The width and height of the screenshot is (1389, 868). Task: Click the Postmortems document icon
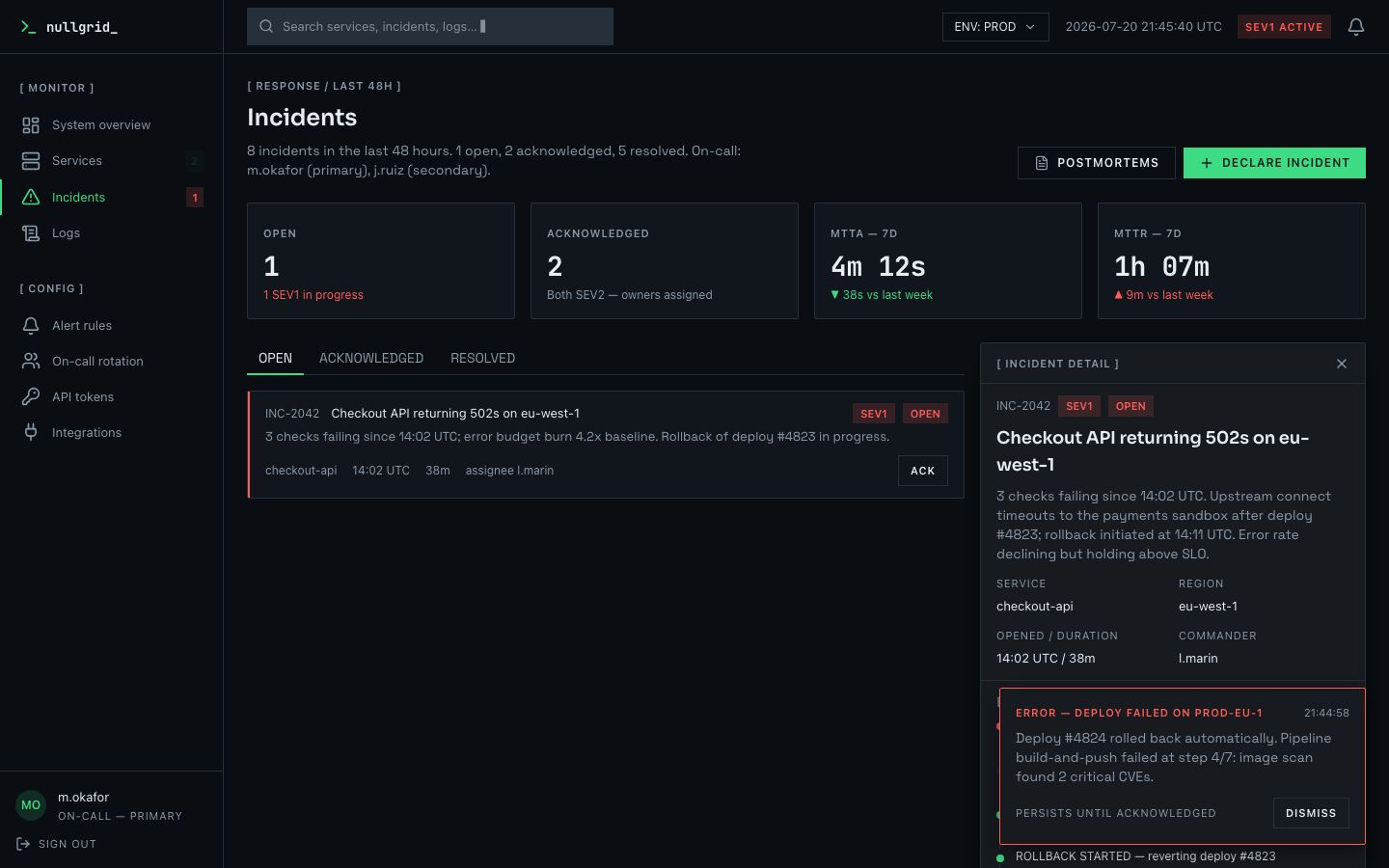tap(1042, 163)
